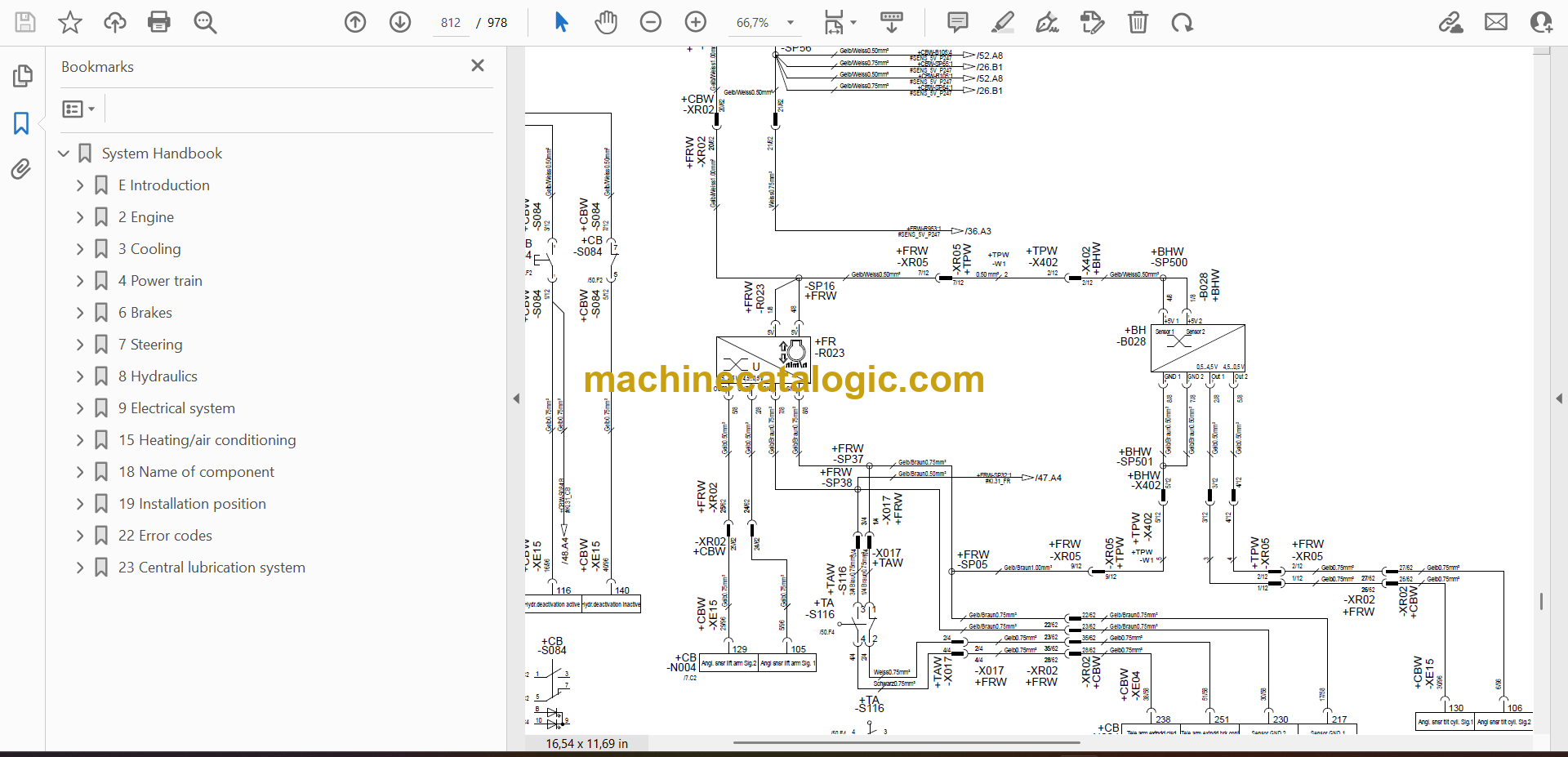The height and width of the screenshot is (757, 1568).
Task: Expand the 7 Steering bookmark
Action: (x=80, y=345)
